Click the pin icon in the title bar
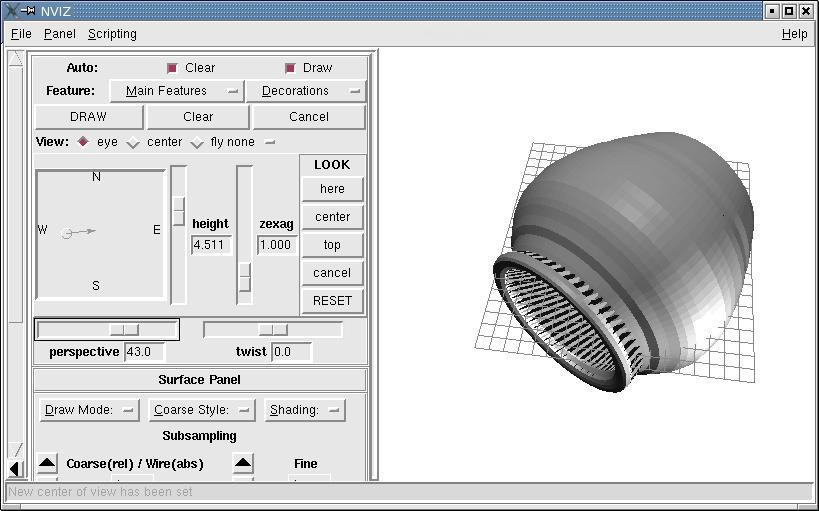819x511 pixels. (27, 10)
